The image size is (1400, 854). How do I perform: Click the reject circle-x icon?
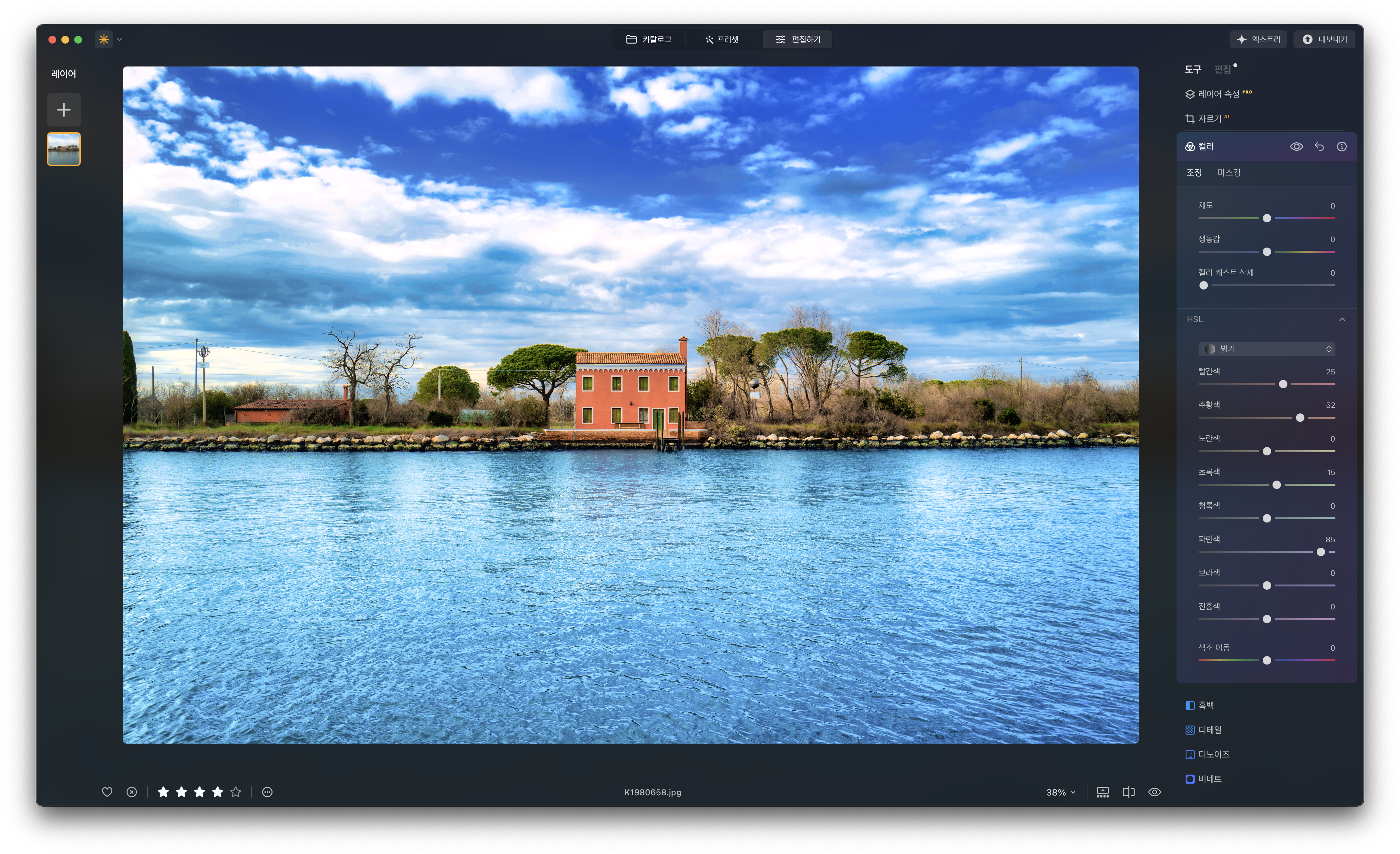tap(132, 791)
